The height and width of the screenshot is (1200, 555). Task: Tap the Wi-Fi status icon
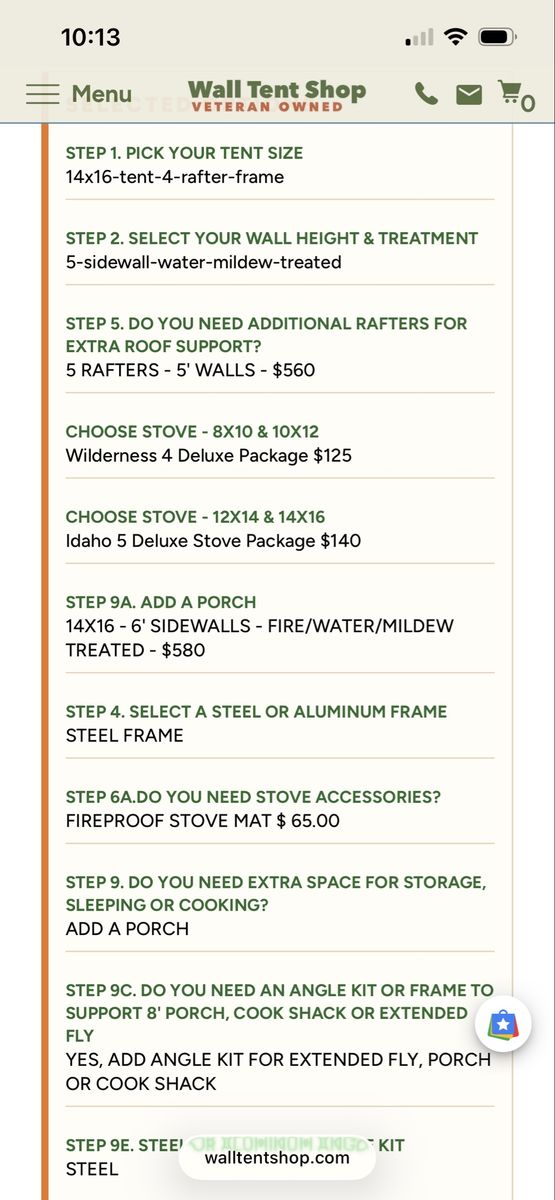456,37
